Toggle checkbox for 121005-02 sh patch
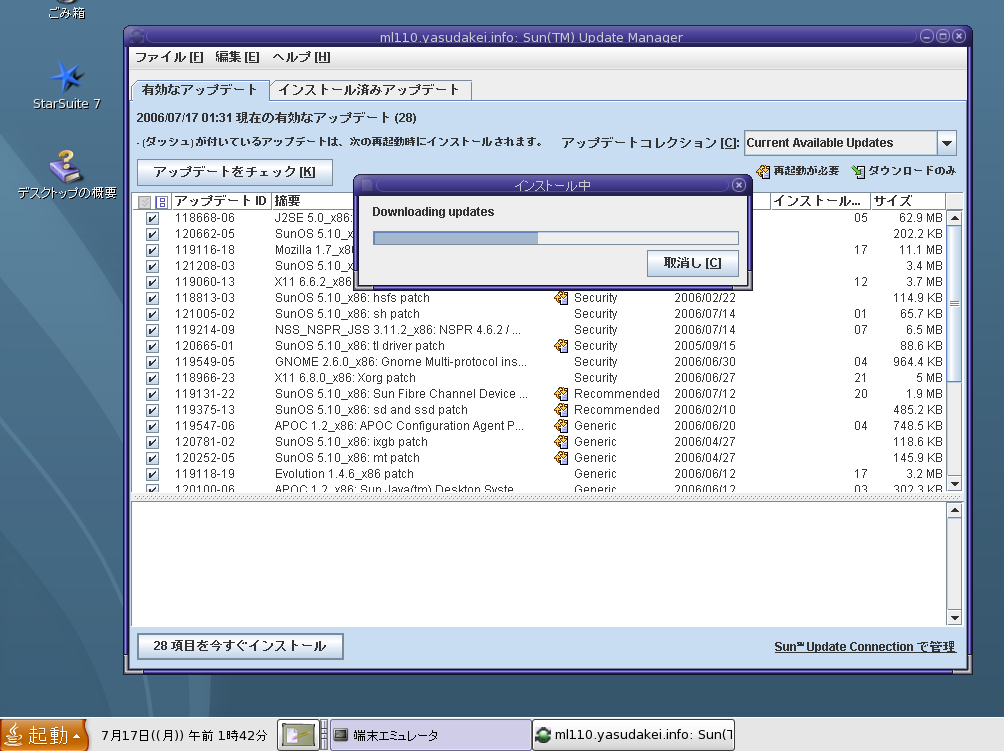Viewport: 1004px width, 751px height. (x=152, y=314)
